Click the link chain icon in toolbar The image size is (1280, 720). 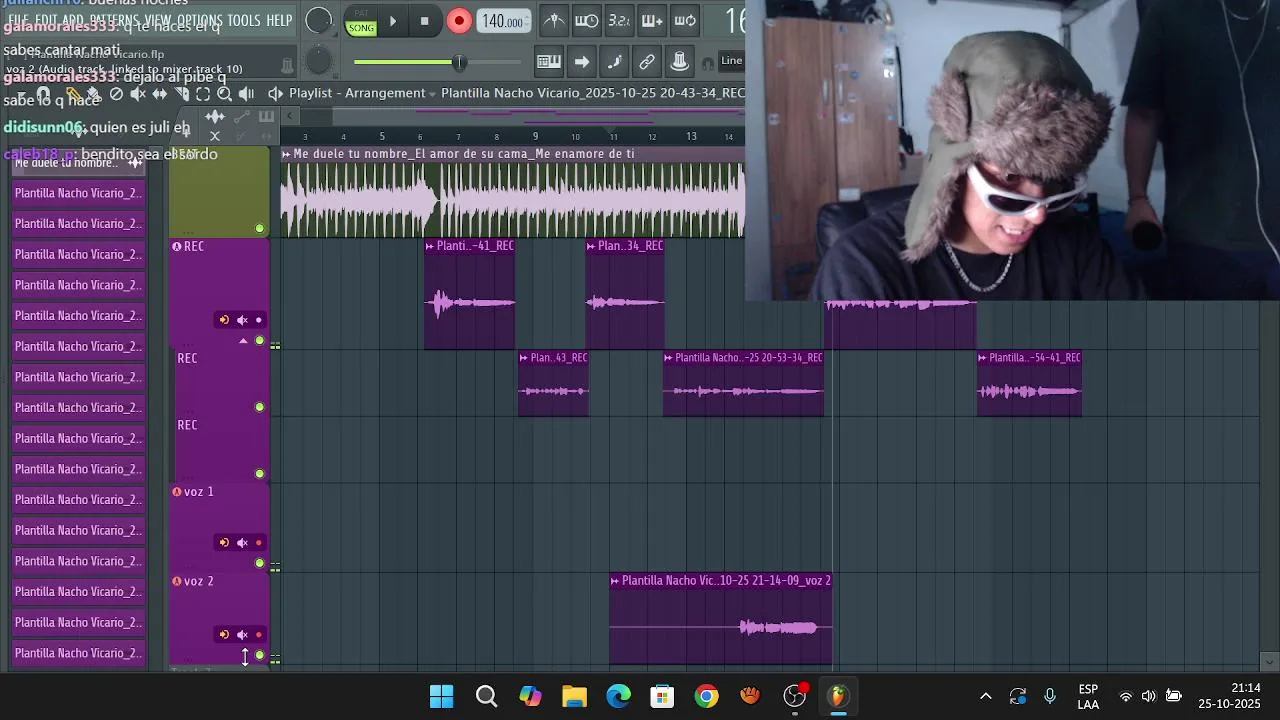[x=647, y=61]
